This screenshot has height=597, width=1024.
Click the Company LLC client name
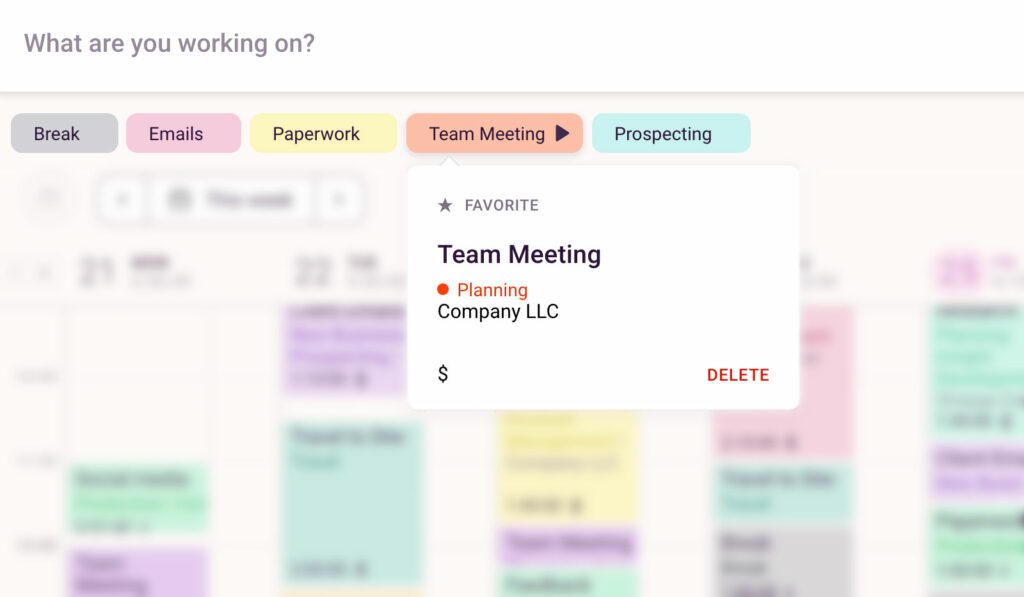(498, 311)
